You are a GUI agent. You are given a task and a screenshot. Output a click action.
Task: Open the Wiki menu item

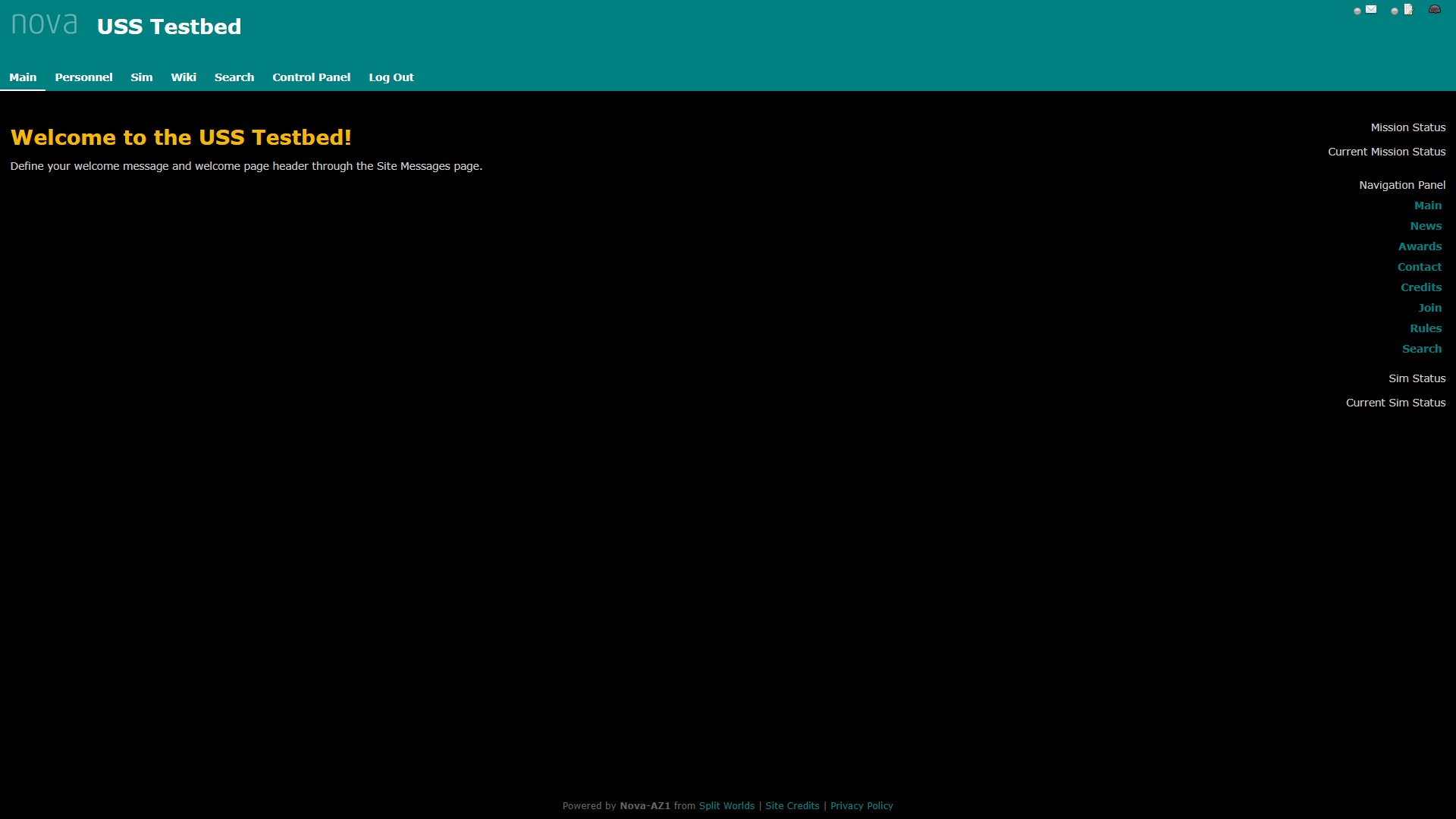(x=184, y=77)
